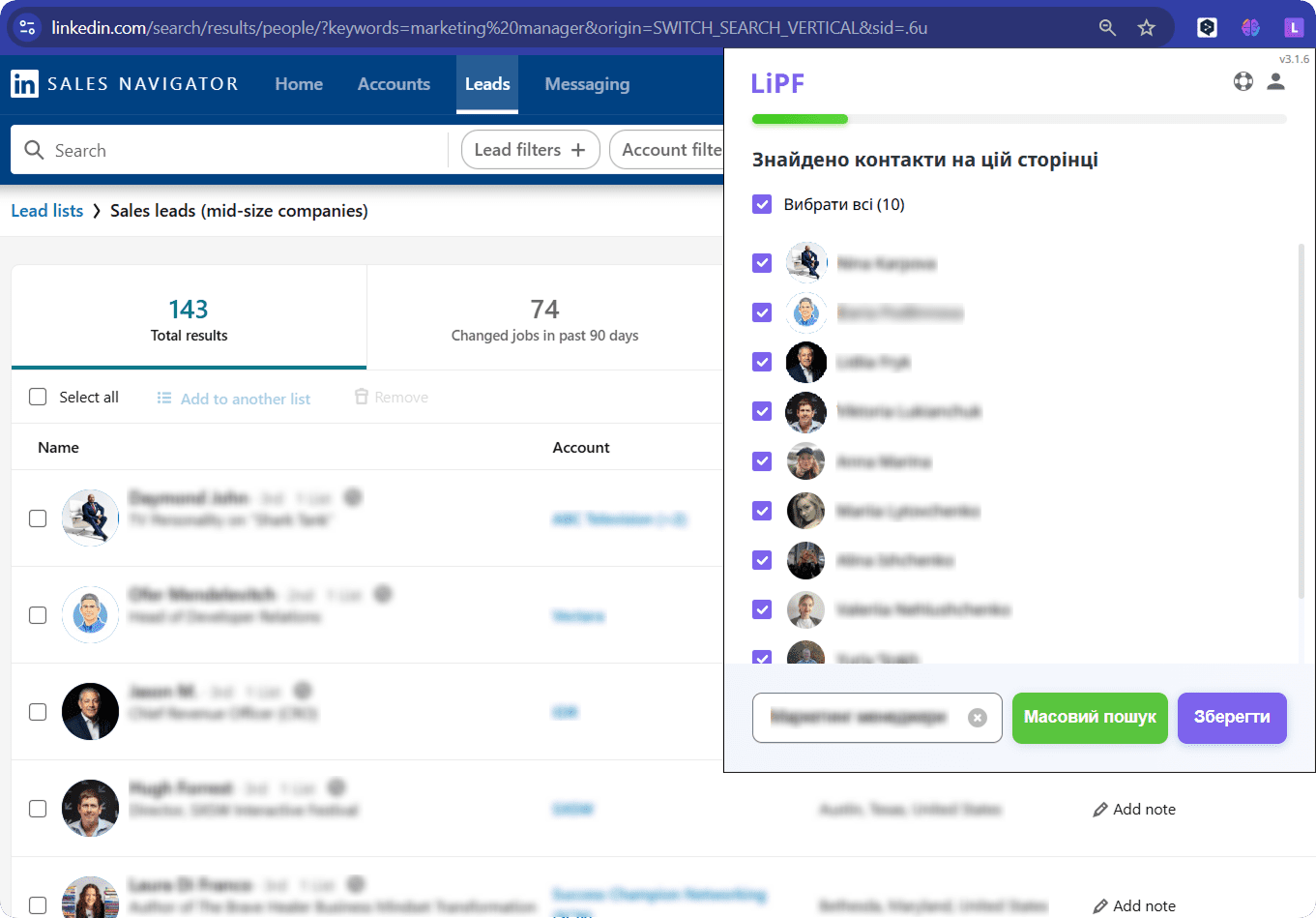The image size is (1316, 918).
Task: Add note for the Austin, Texas lead
Action: [1134, 810]
